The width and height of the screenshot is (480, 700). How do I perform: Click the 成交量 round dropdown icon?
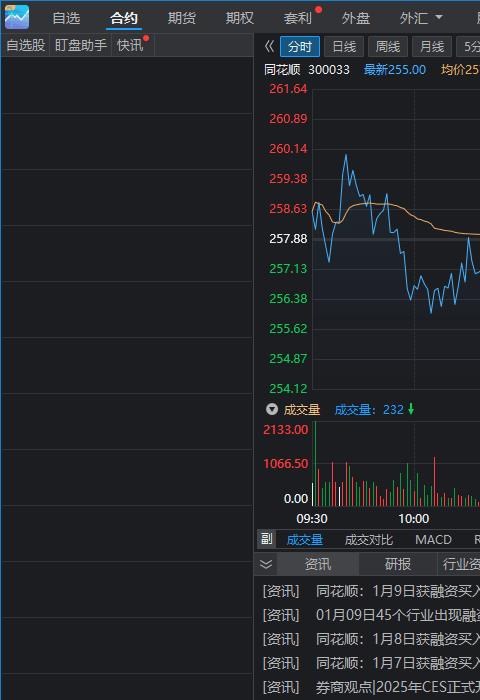click(x=271, y=409)
